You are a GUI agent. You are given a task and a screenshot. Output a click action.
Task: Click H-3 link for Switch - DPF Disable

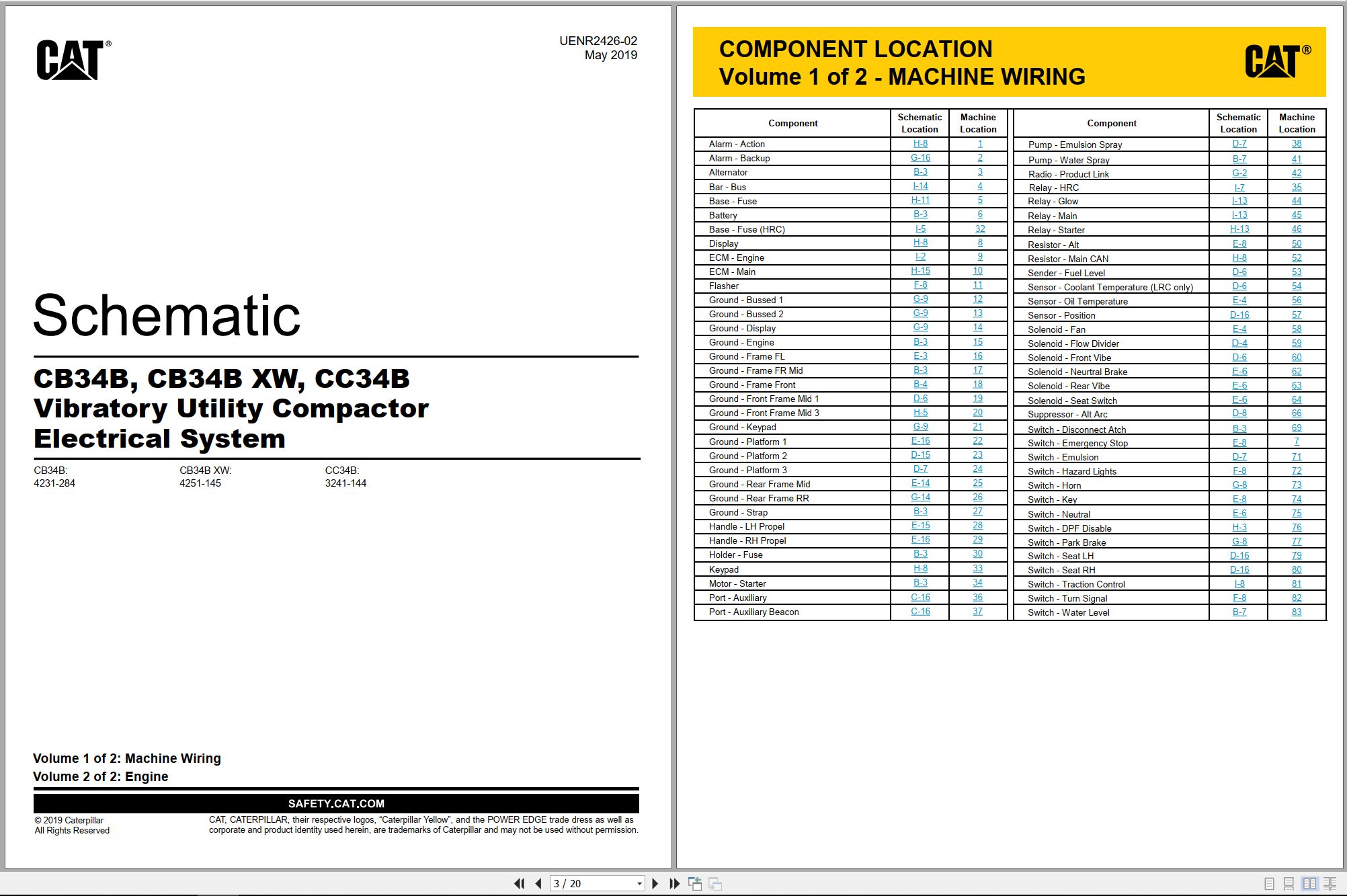coord(1239,528)
